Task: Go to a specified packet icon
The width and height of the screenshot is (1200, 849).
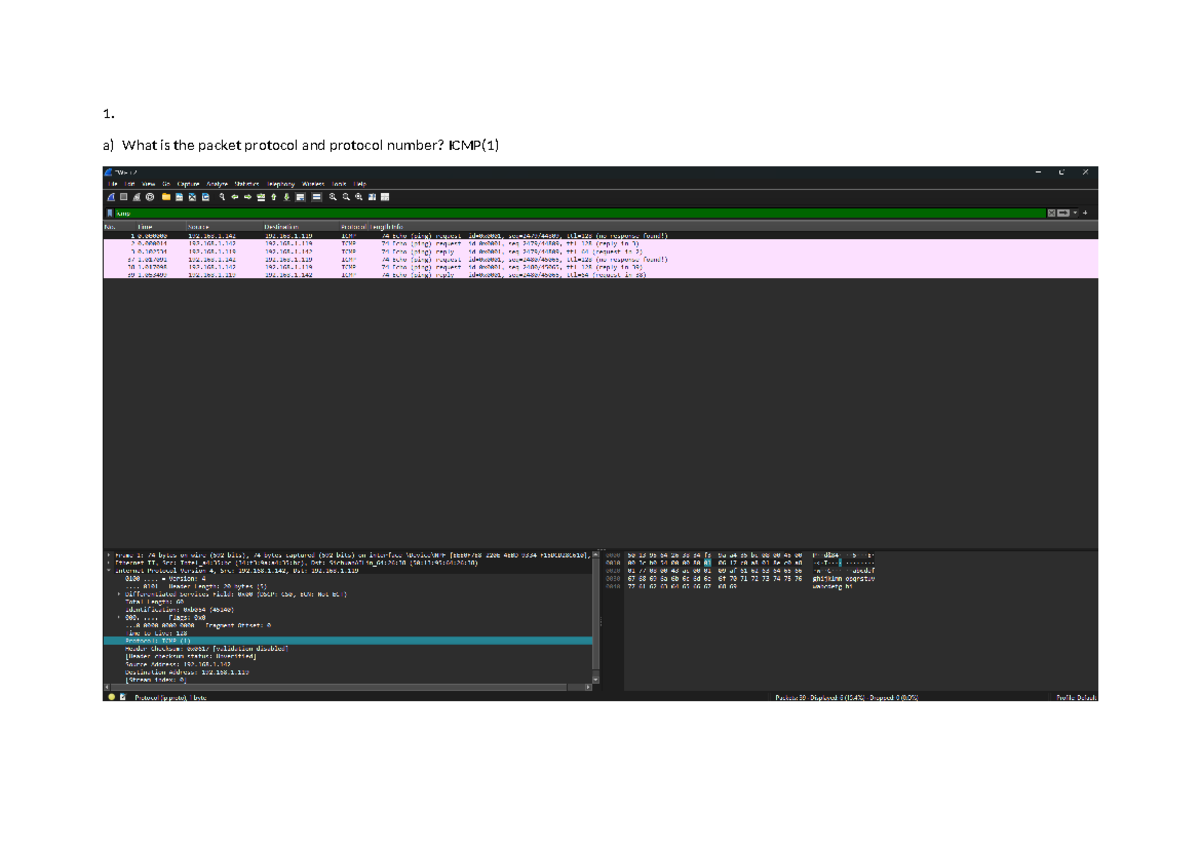Action: point(261,197)
